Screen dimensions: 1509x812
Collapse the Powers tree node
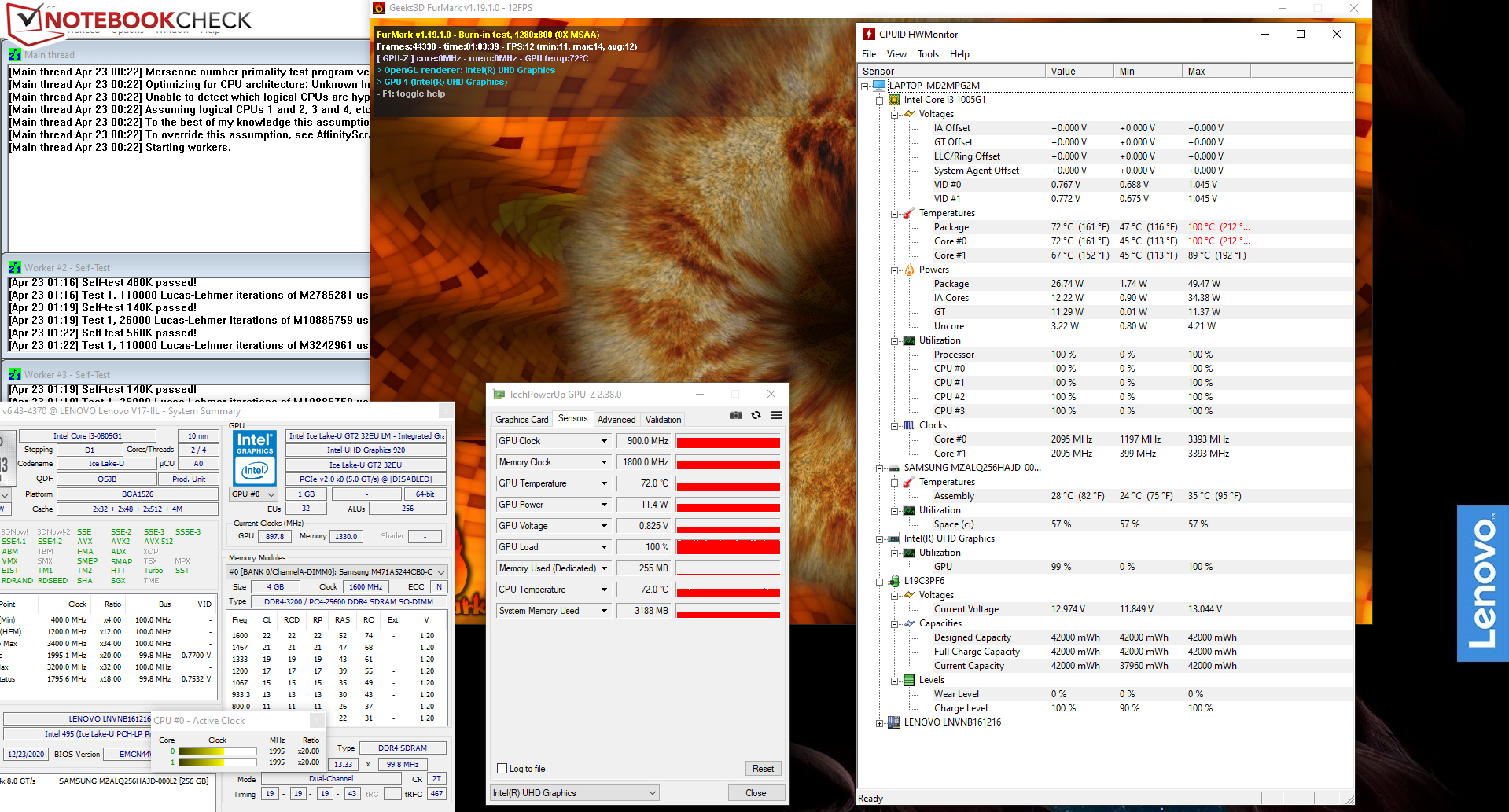894,270
